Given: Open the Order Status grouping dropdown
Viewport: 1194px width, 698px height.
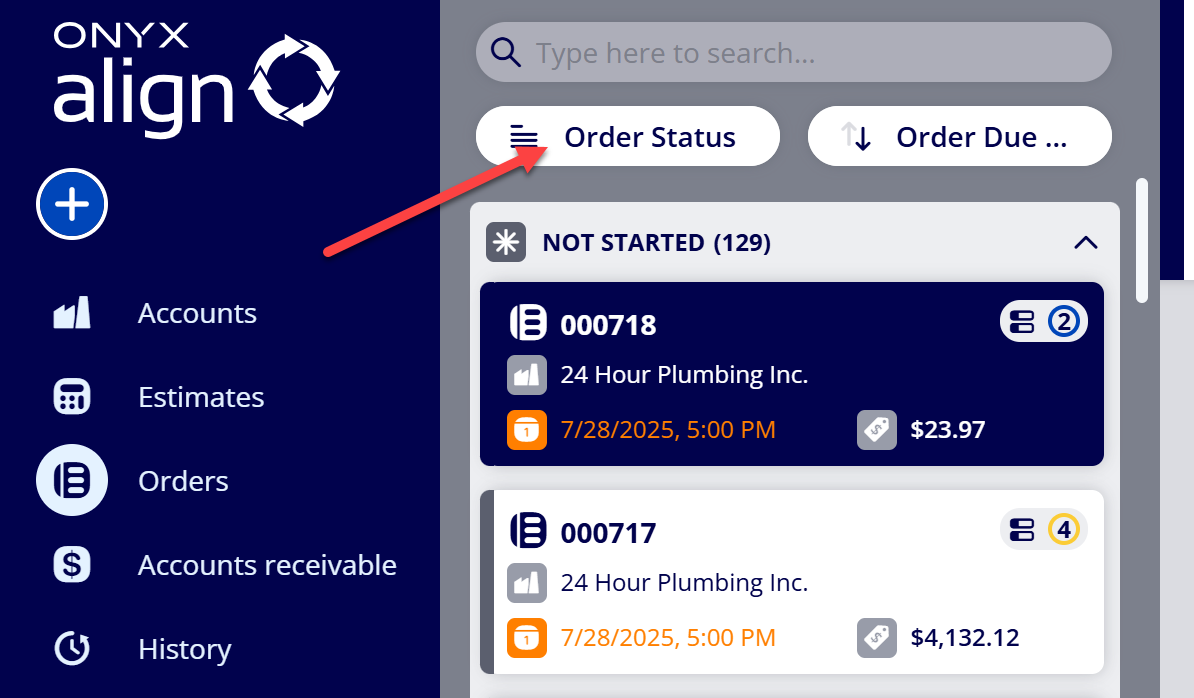Looking at the screenshot, I should pyautogui.click(x=627, y=136).
